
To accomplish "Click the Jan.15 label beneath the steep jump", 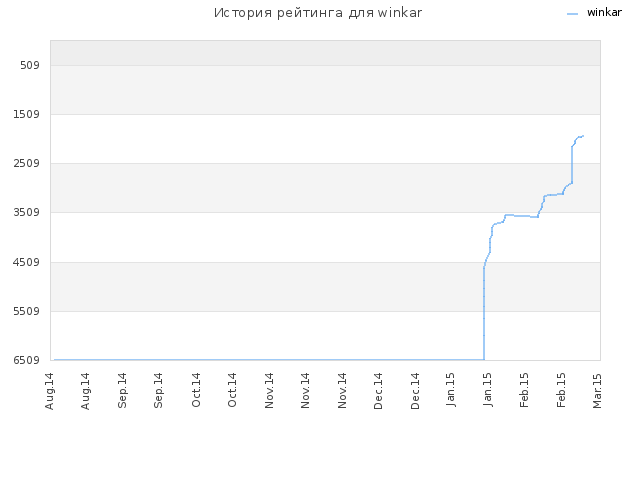I will [488, 390].
